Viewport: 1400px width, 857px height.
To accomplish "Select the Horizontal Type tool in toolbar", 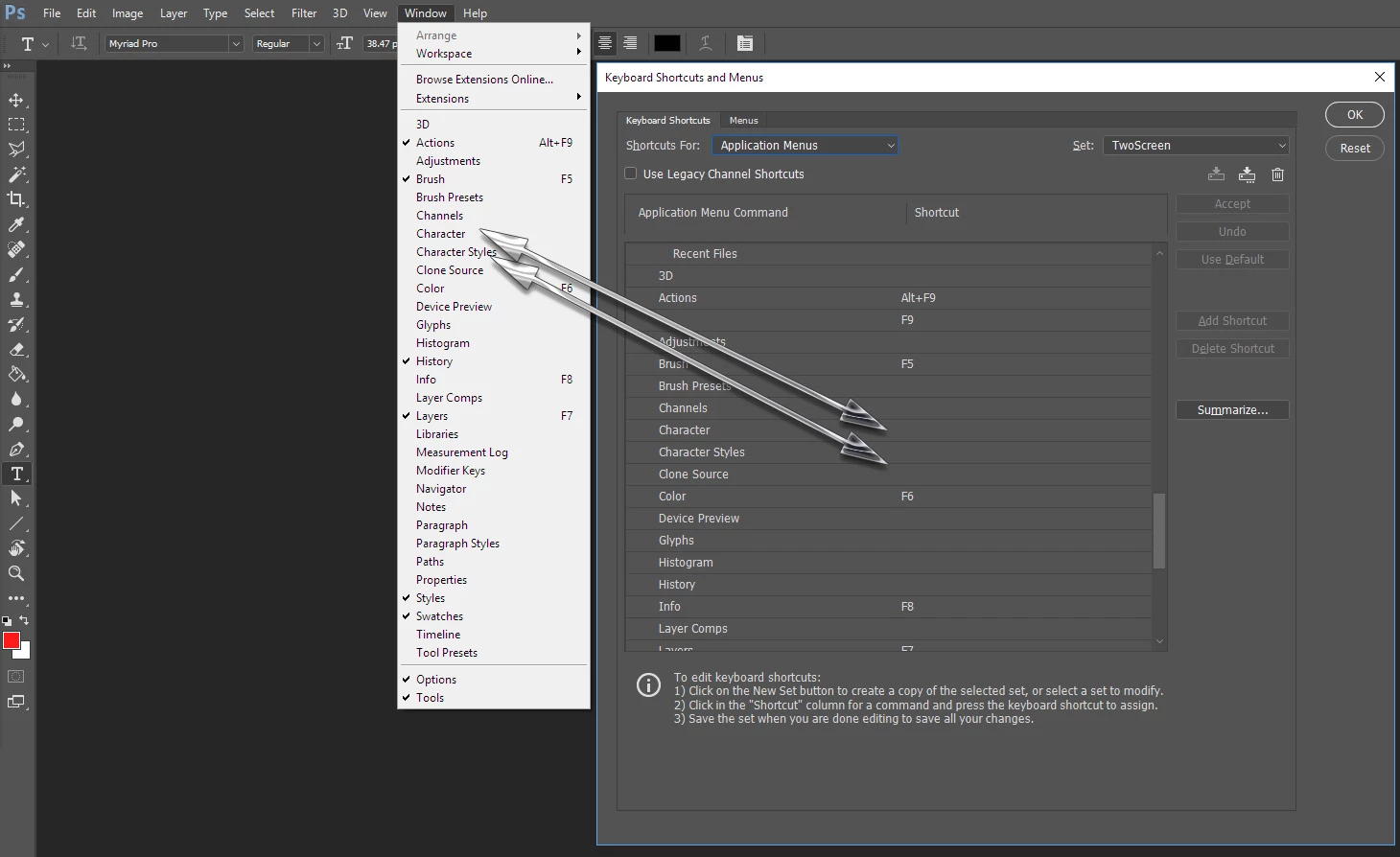I will 16,474.
